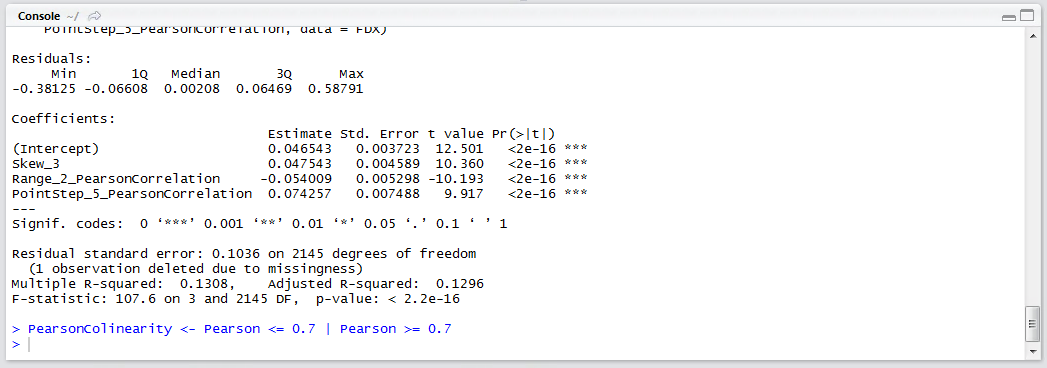Click the Std. Error value 0.005298

pyautogui.click(x=388, y=178)
